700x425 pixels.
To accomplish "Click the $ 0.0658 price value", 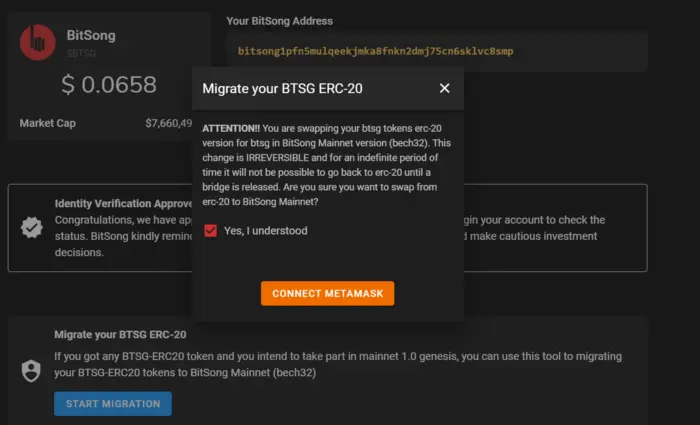I will coord(109,84).
